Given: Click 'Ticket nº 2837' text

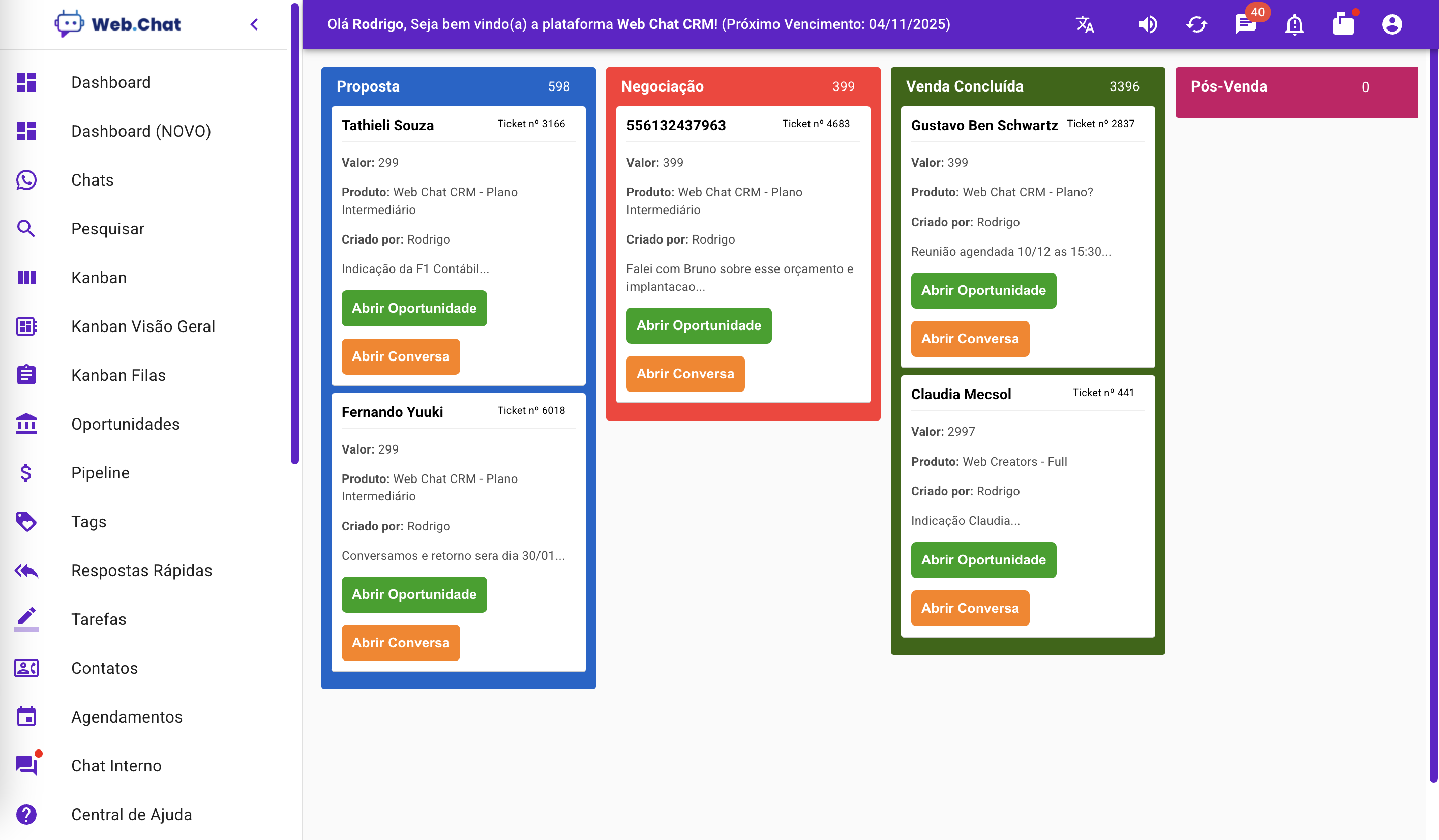Looking at the screenshot, I should click(1100, 124).
